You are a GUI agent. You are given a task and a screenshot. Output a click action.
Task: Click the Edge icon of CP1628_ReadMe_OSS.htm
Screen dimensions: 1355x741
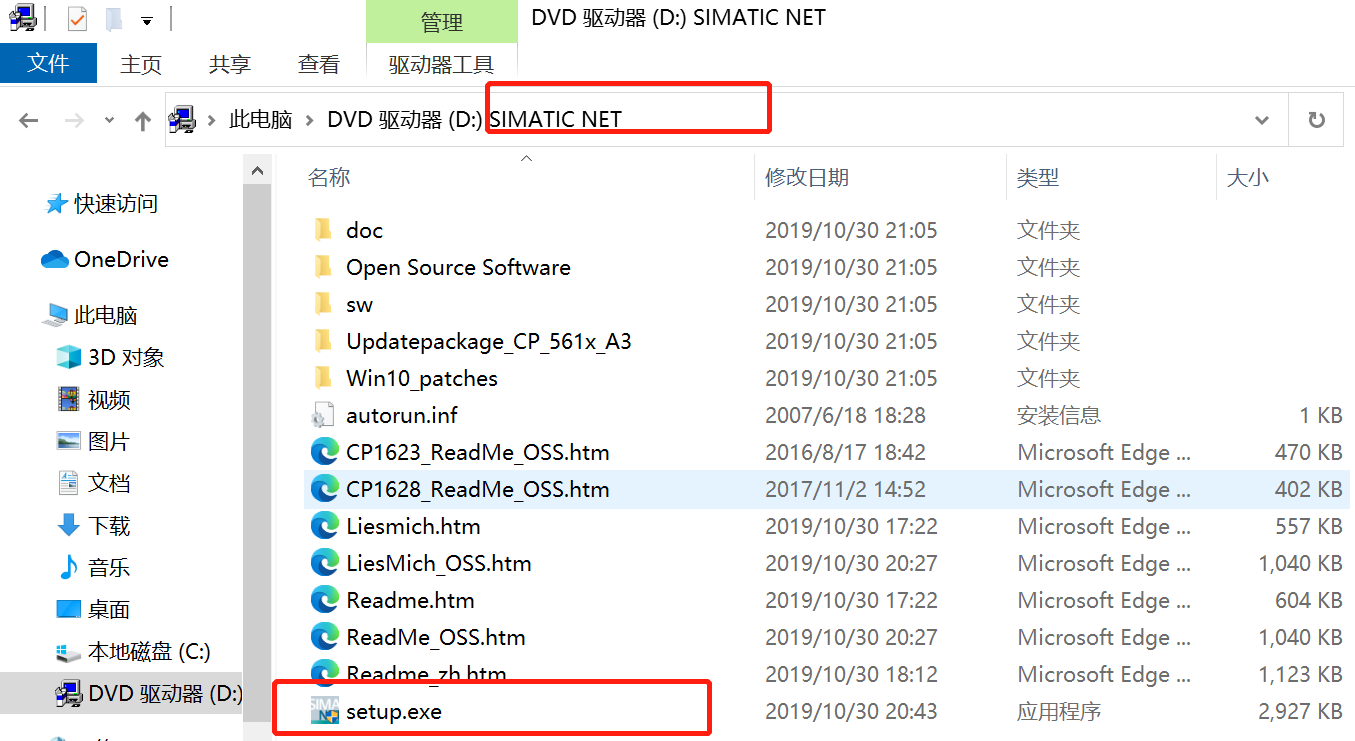[324, 489]
